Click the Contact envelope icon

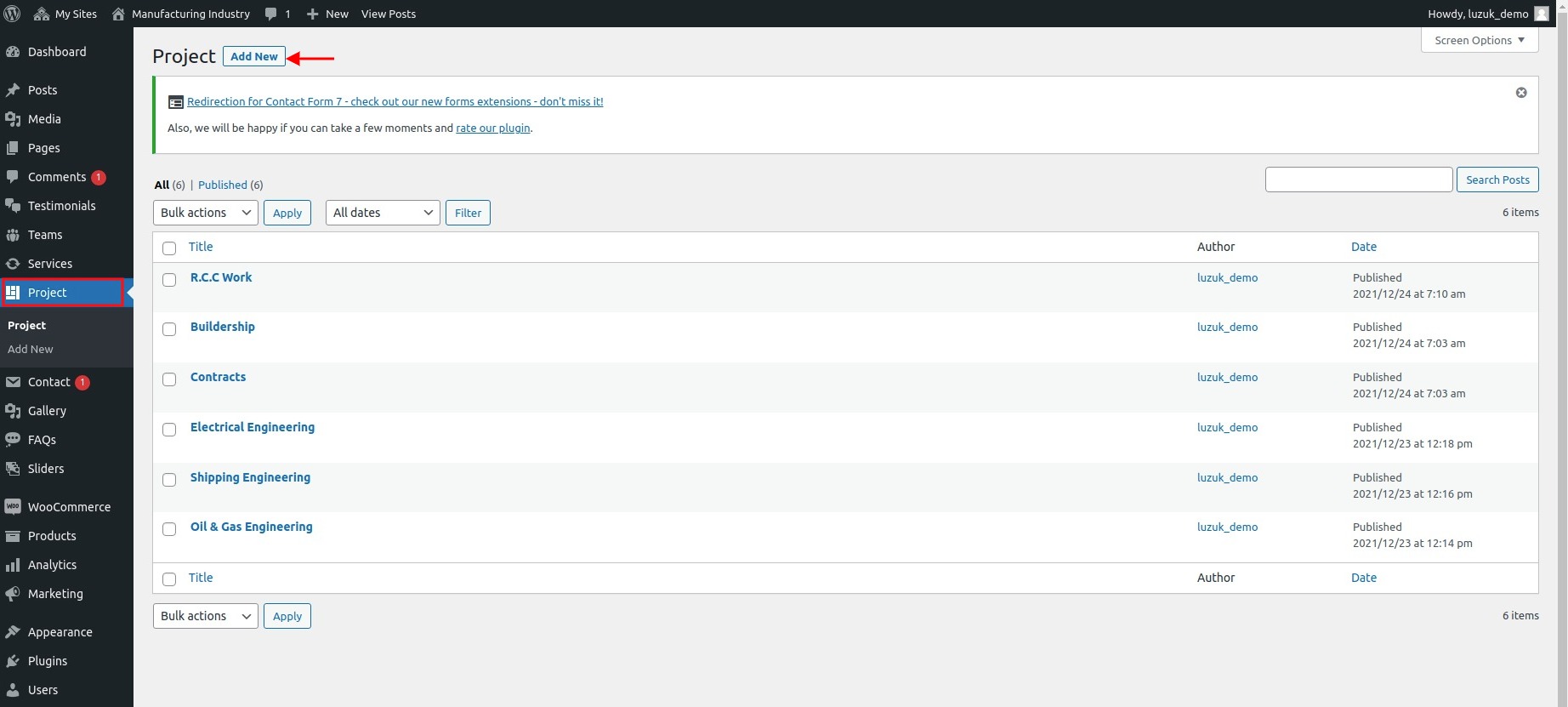13,382
